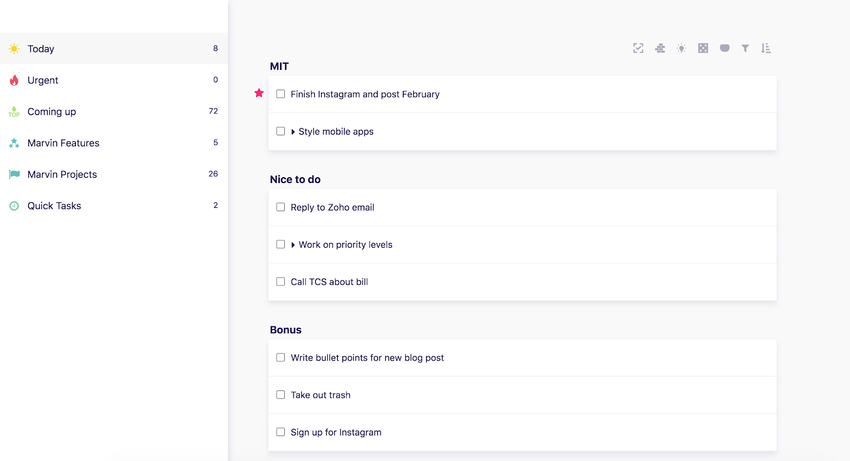Open the Urgent list in sidebar
Screen dimensions: 850x461
point(43,80)
